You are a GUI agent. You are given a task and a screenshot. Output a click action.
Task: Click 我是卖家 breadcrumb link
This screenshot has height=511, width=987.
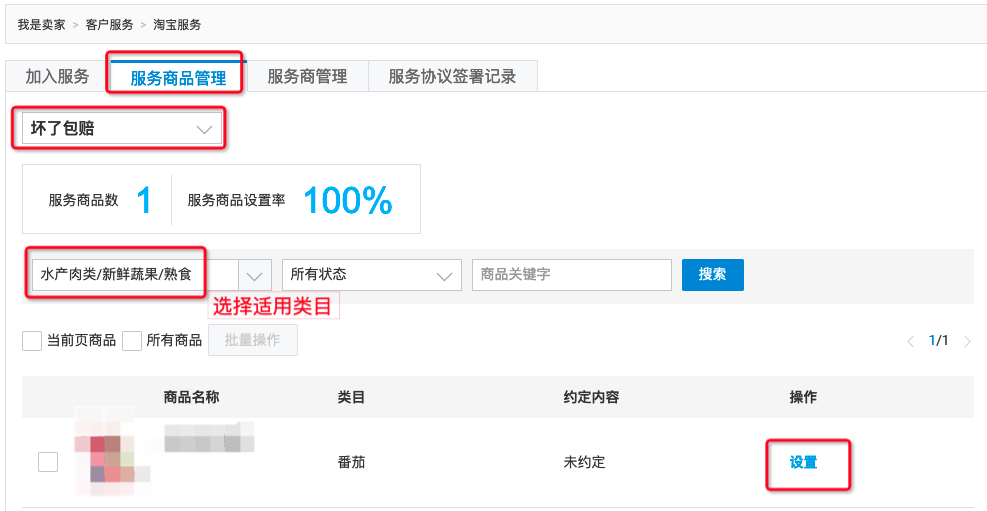click(41, 25)
